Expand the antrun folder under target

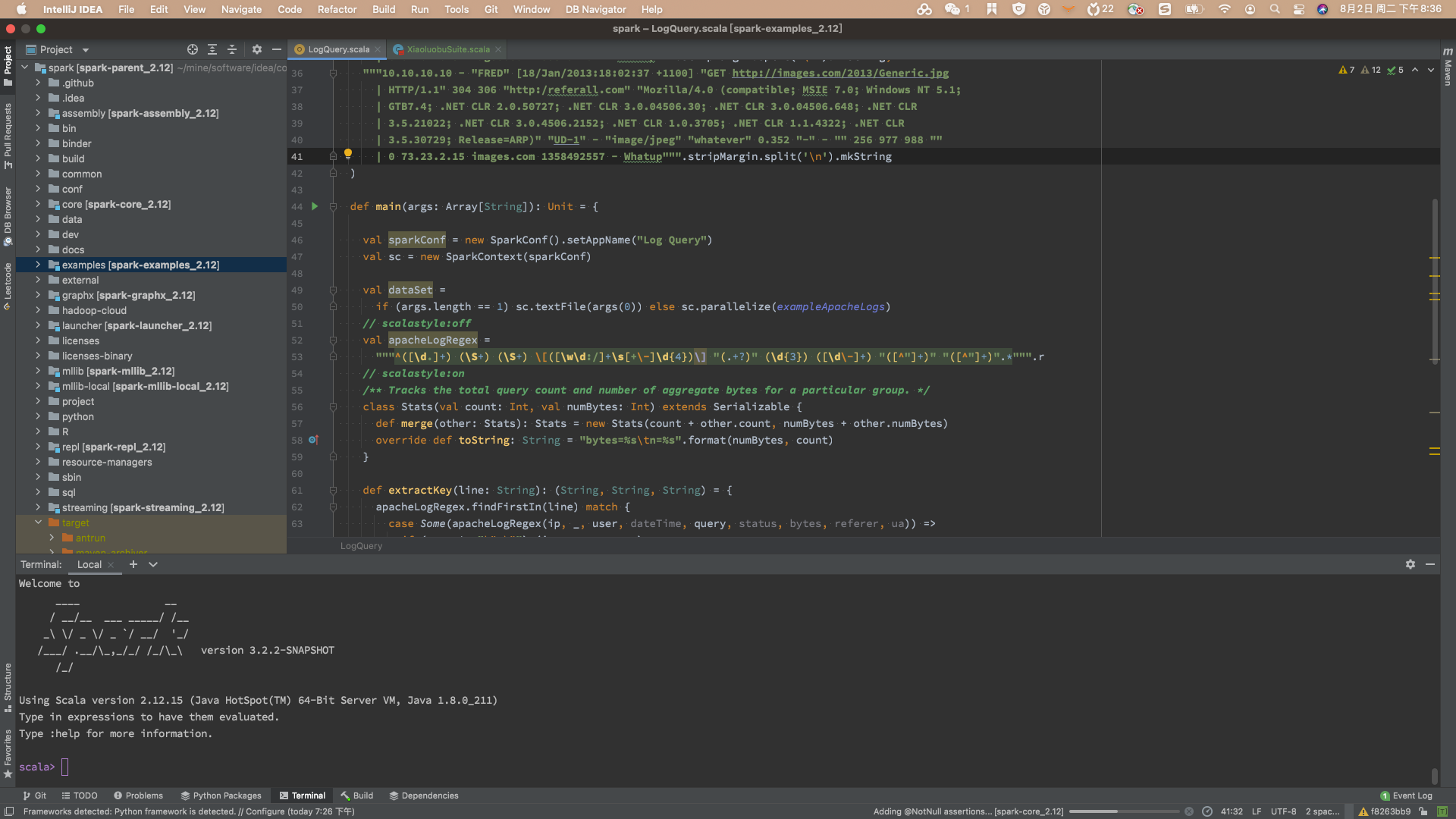click(52, 538)
